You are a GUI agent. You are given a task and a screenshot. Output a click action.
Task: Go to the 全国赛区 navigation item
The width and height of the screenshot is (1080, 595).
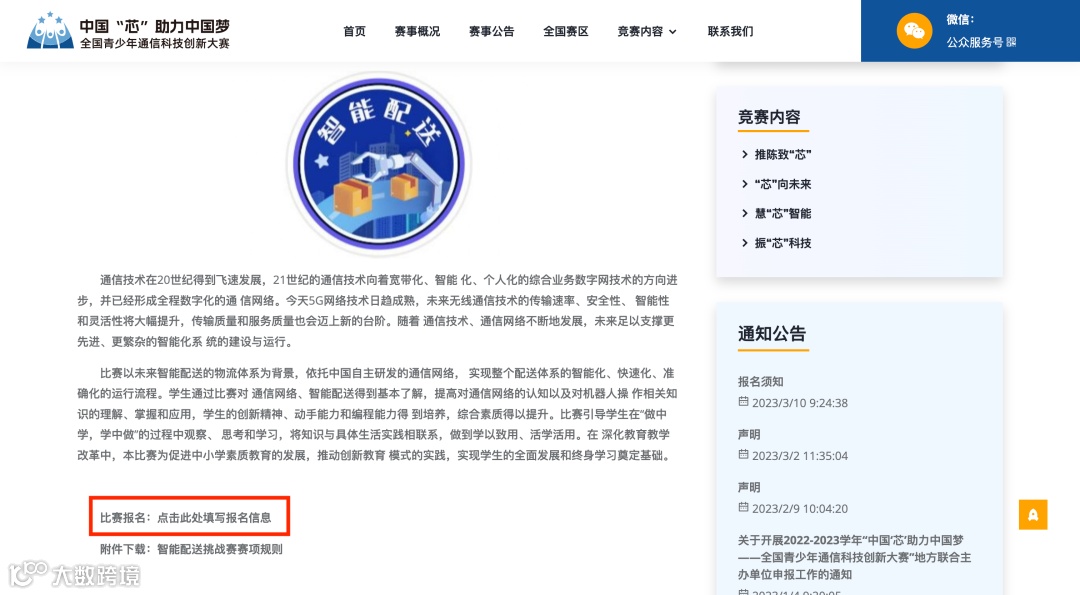point(565,32)
